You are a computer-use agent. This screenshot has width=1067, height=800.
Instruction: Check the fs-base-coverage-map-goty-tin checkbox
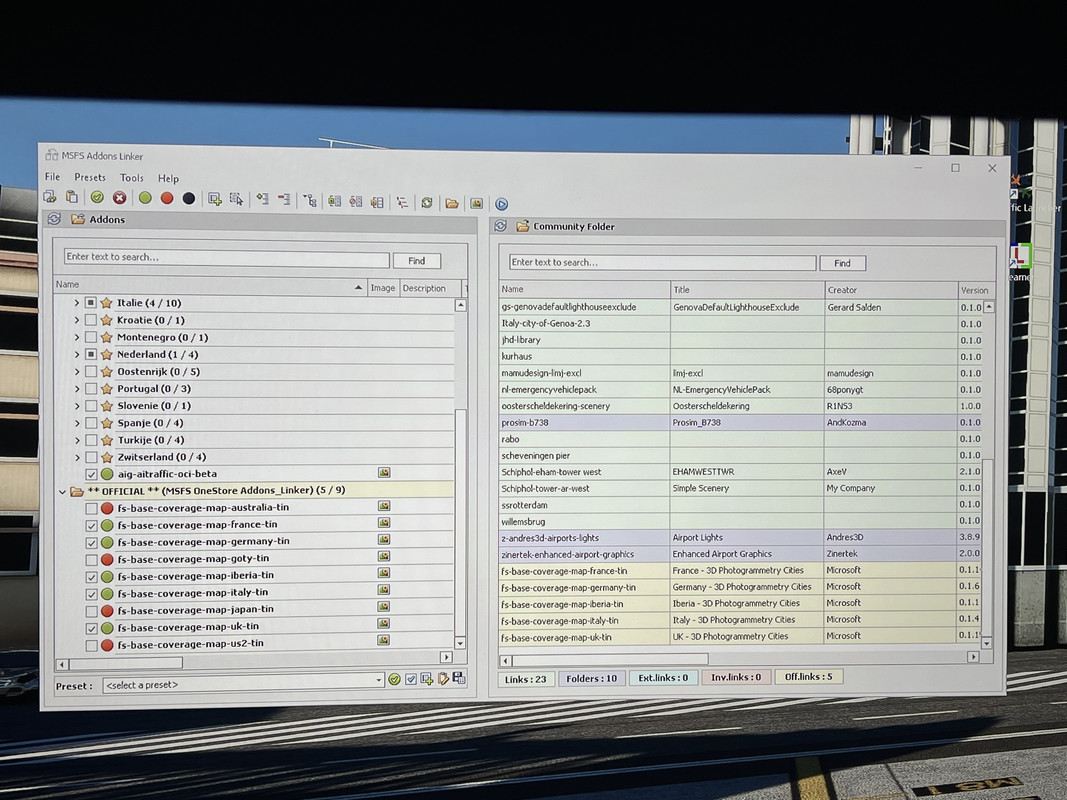point(91,560)
